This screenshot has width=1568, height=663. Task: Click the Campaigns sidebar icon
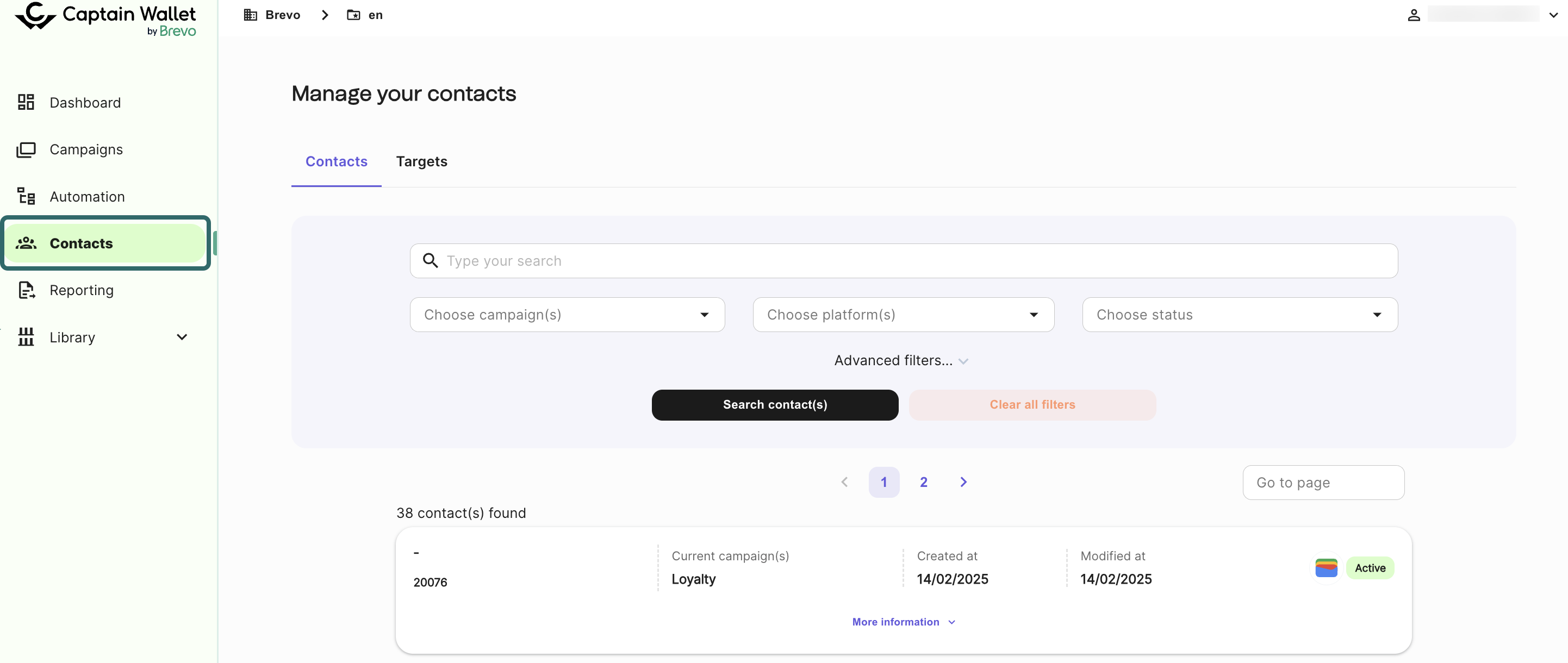(26, 149)
